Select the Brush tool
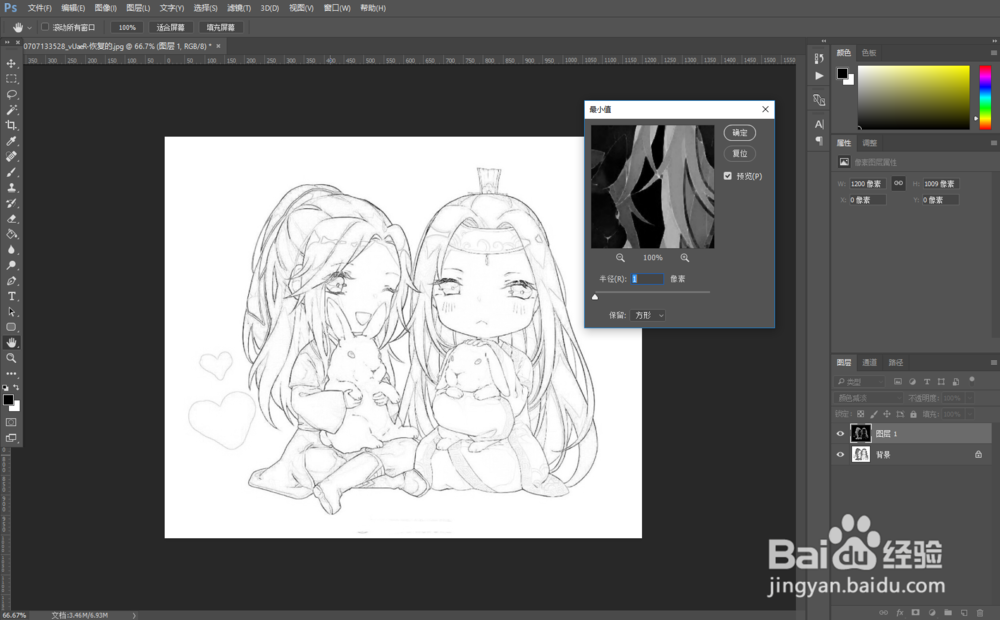This screenshot has width=1000, height=620. coord(11,172)
